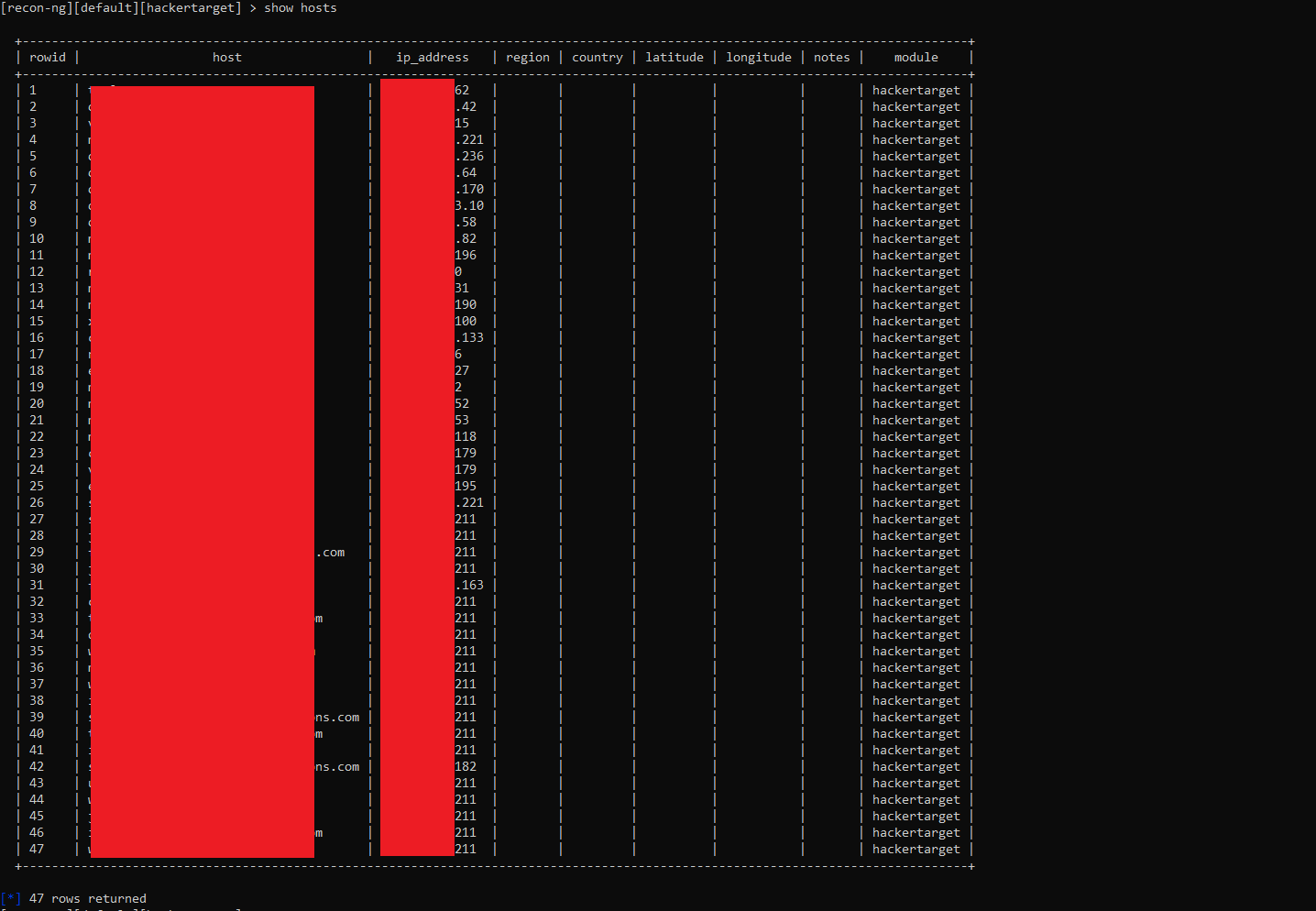Image resolution: width=1316 pixels, height=911 pixels.
Task: Click IP ending '.170' in row 7
Action: tap(469, 189)
